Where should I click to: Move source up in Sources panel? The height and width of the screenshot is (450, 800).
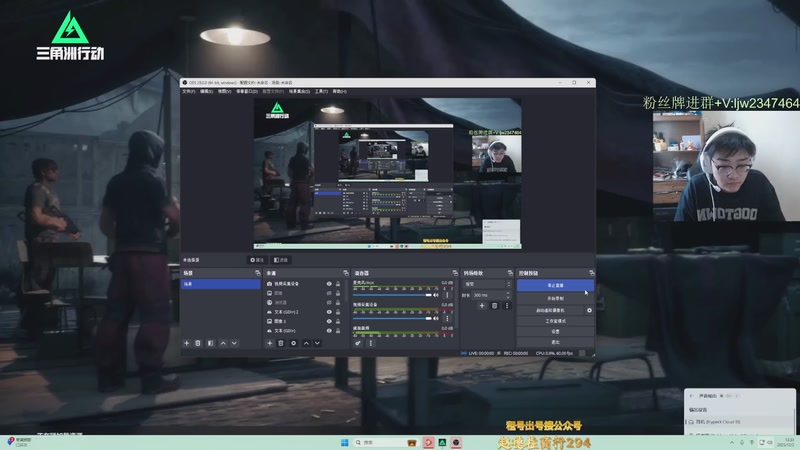(306, 343)
